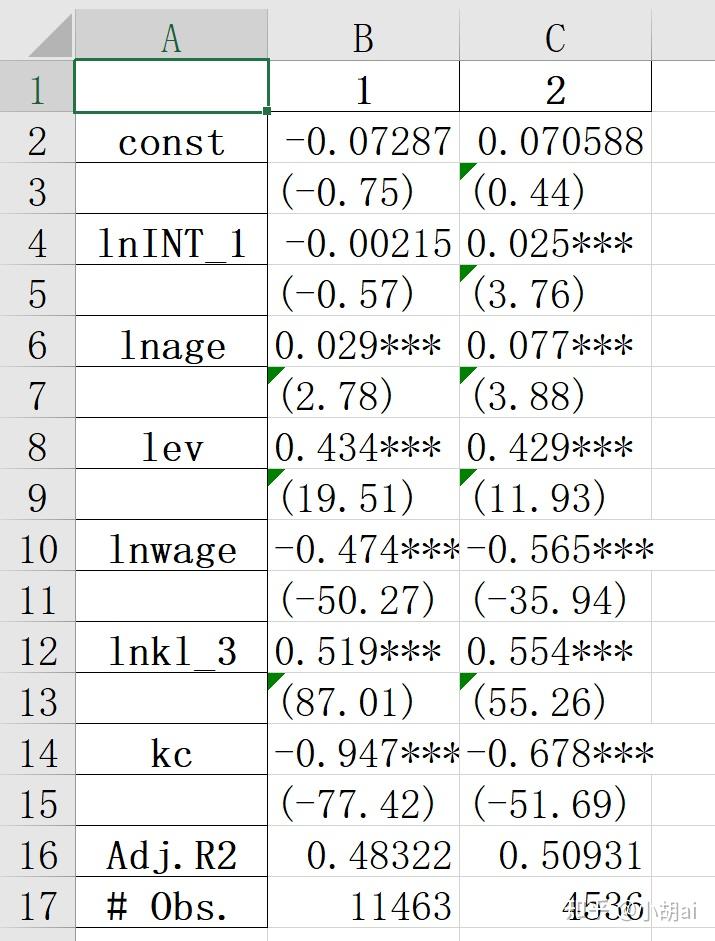Click cell with value '(-0.75)'
715x941 pixels.
[364, 188]
